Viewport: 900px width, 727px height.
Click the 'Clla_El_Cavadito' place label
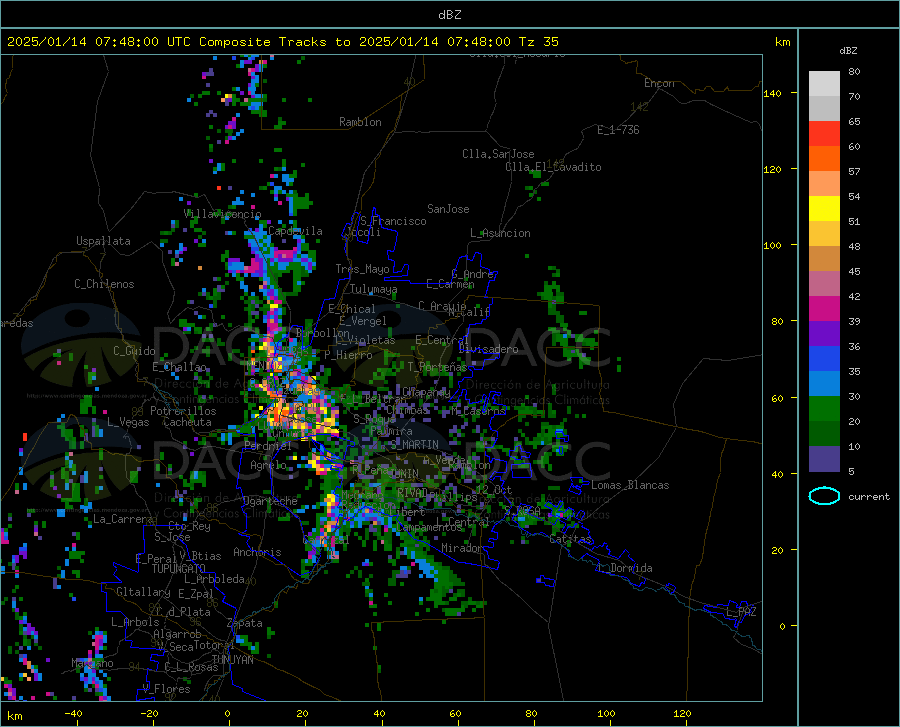coord(553,167)
